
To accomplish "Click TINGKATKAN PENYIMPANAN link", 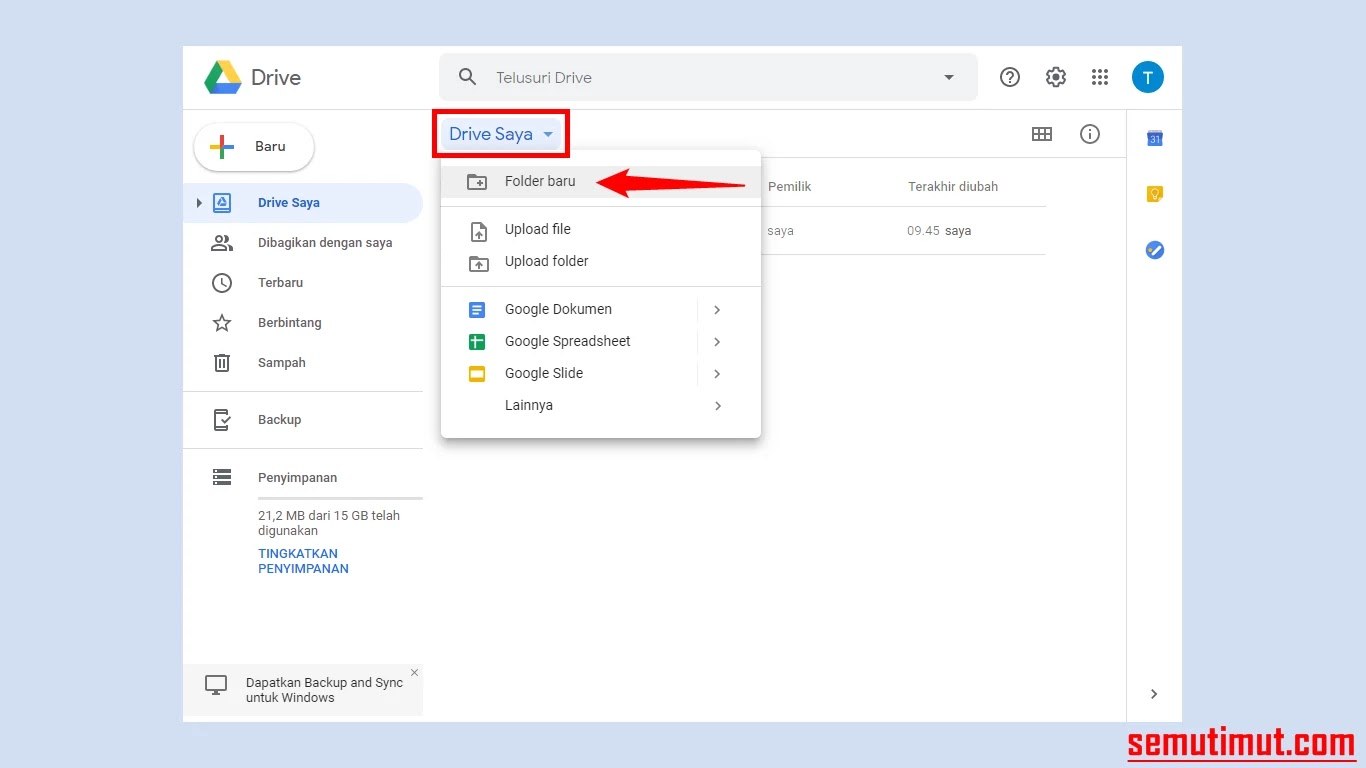I will point(303,561).
